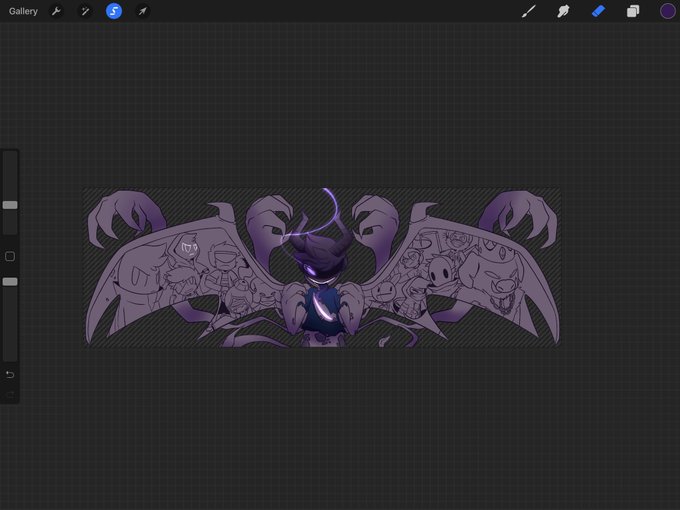Open the Adjustments magic wand menu

(x=85, y=11)
